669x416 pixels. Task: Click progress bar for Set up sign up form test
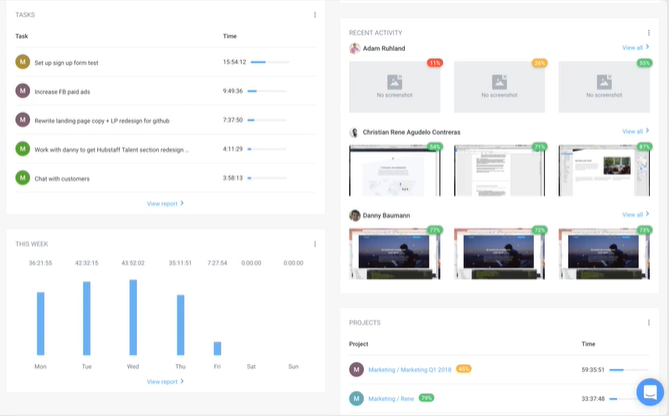270,62
